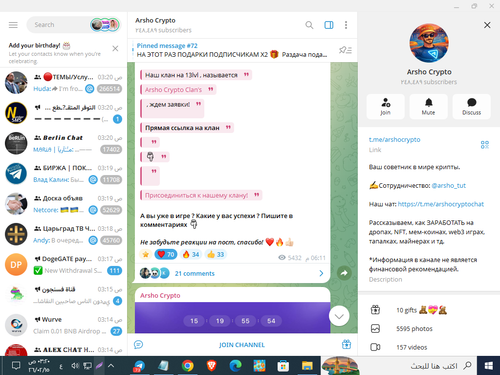The image size is (500, 375).
Task: Click the Arsho Crypto header title
Action: (x=155, y=20)
